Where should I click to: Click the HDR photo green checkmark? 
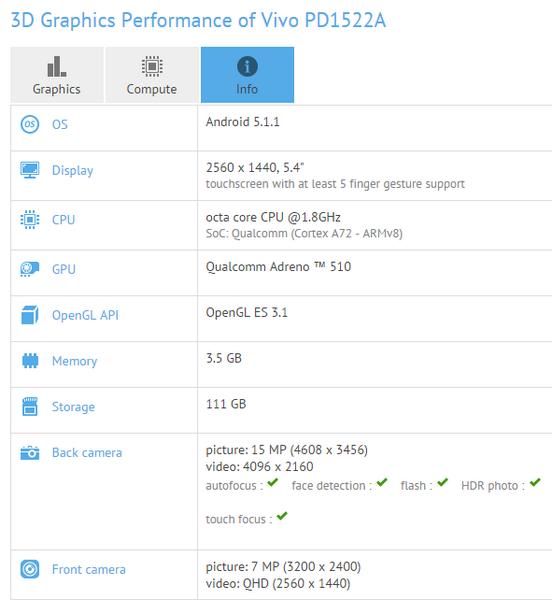coord(535,483)
